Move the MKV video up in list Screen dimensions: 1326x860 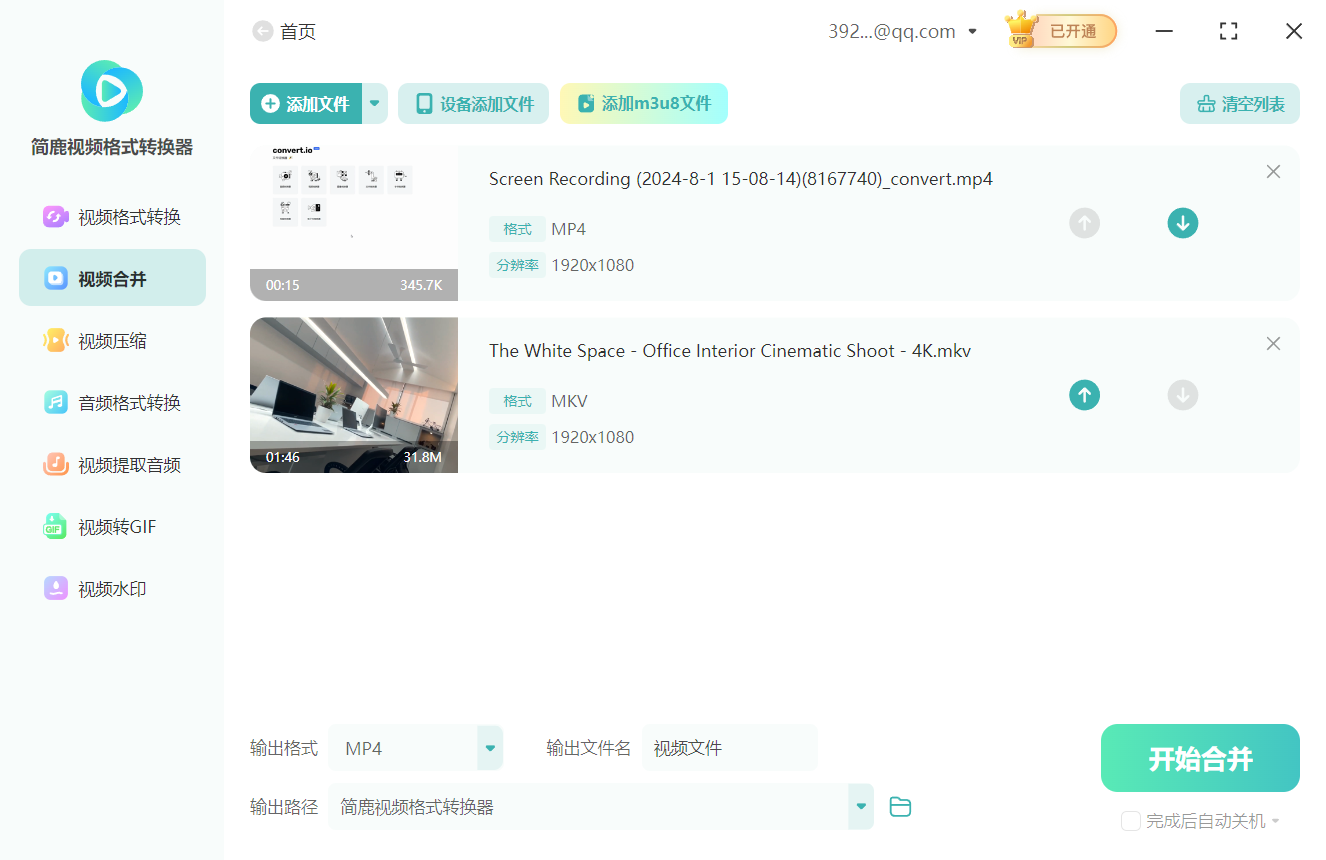(1084, 395)
